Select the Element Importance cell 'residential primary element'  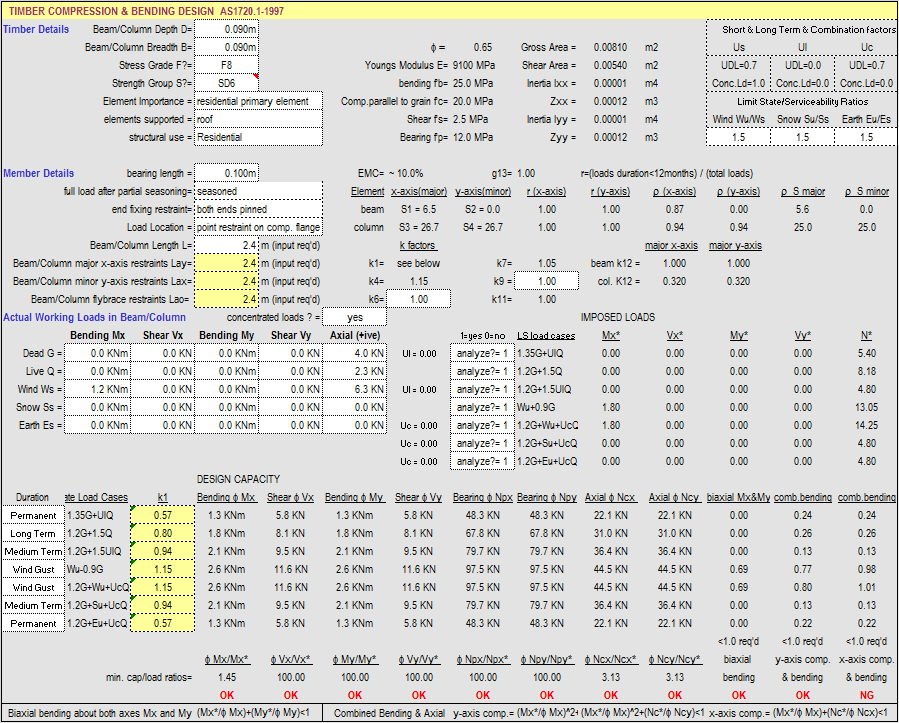coord(259,101)
